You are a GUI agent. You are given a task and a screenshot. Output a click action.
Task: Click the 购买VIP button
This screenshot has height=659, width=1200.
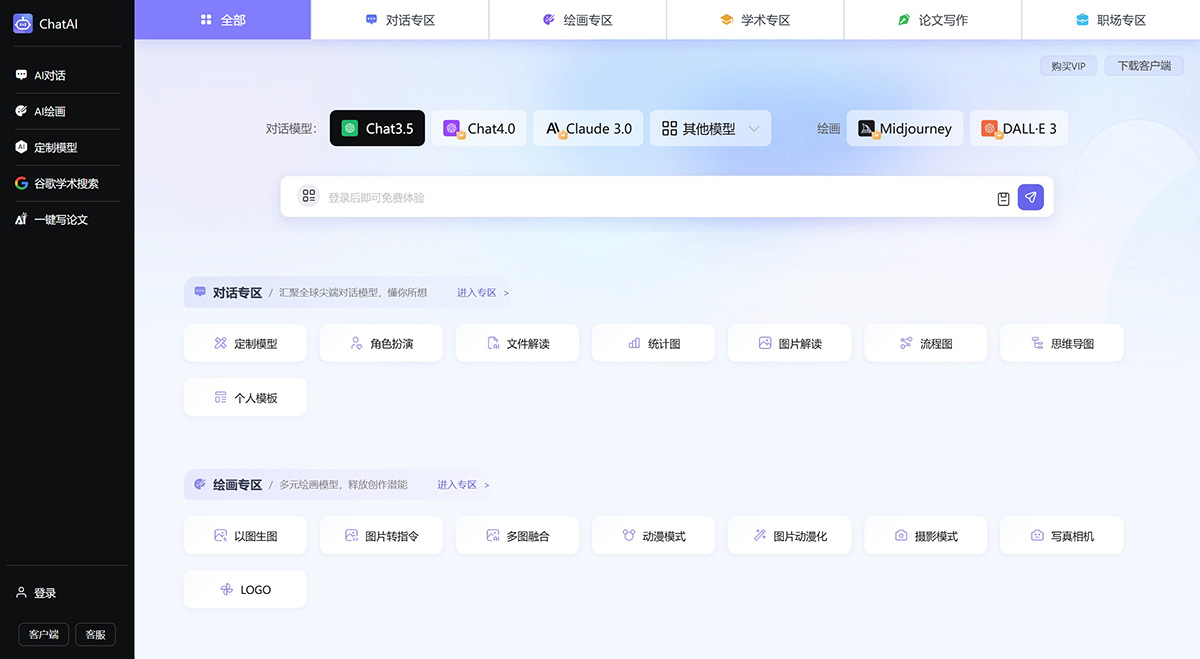pos(1070,65)
